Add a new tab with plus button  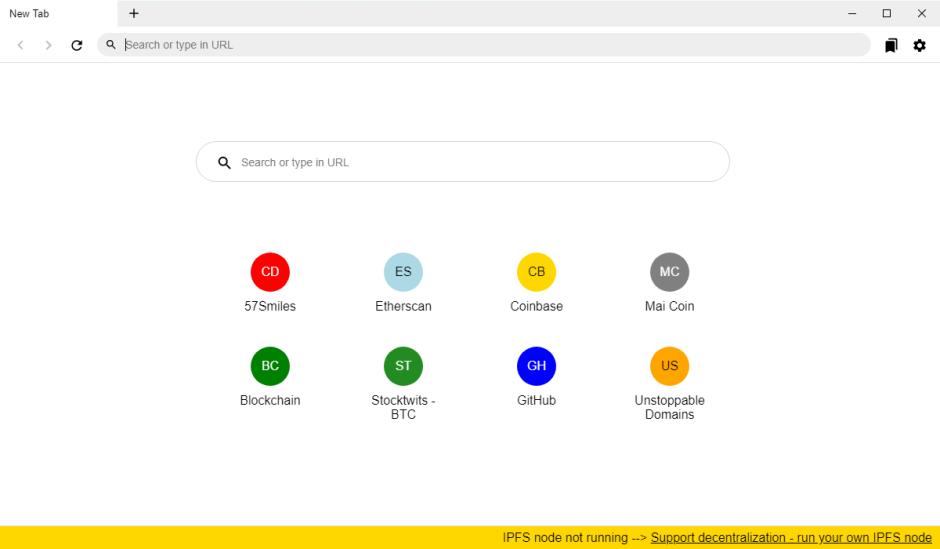[x=134, y=13]
